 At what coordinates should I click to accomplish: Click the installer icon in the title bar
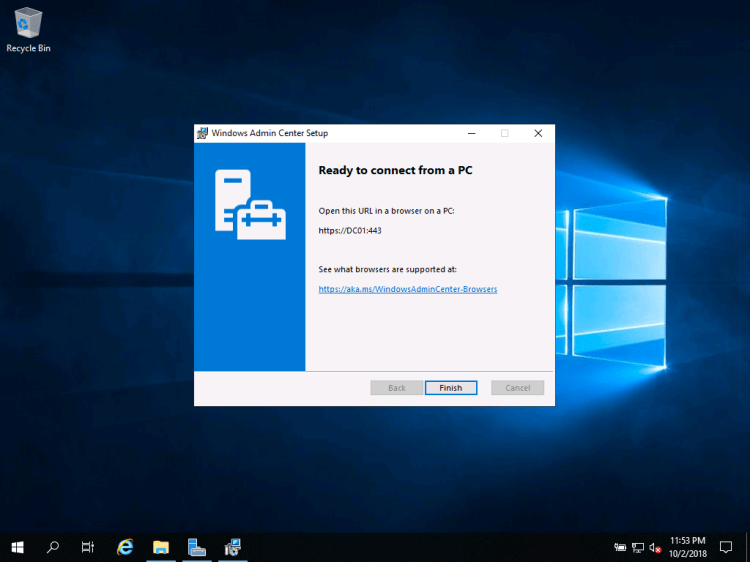tap(203, 133)
